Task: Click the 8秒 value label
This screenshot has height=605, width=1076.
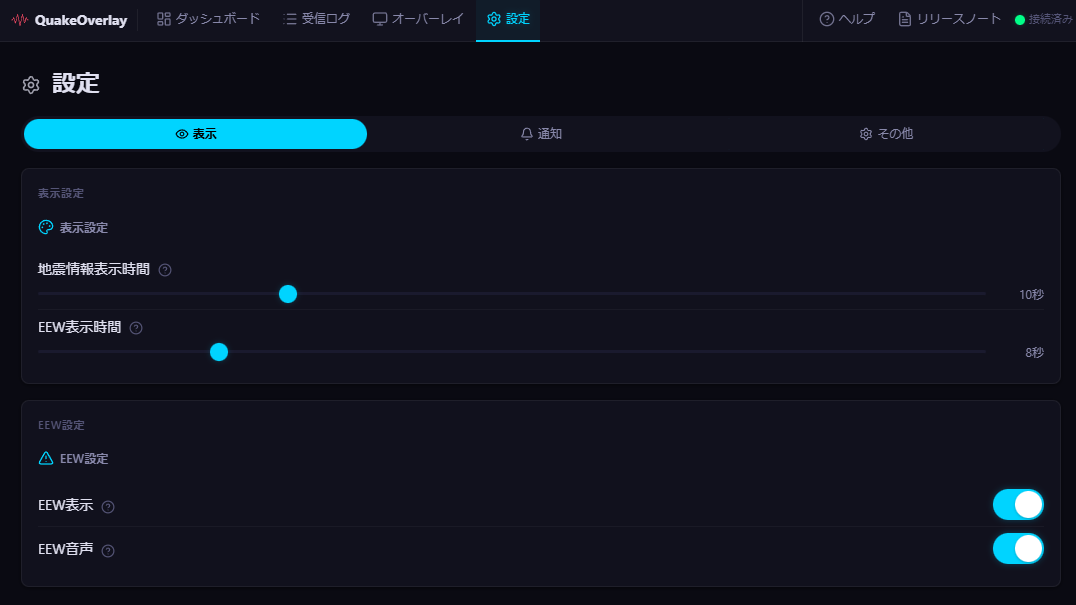Action: click(1035, 353)
